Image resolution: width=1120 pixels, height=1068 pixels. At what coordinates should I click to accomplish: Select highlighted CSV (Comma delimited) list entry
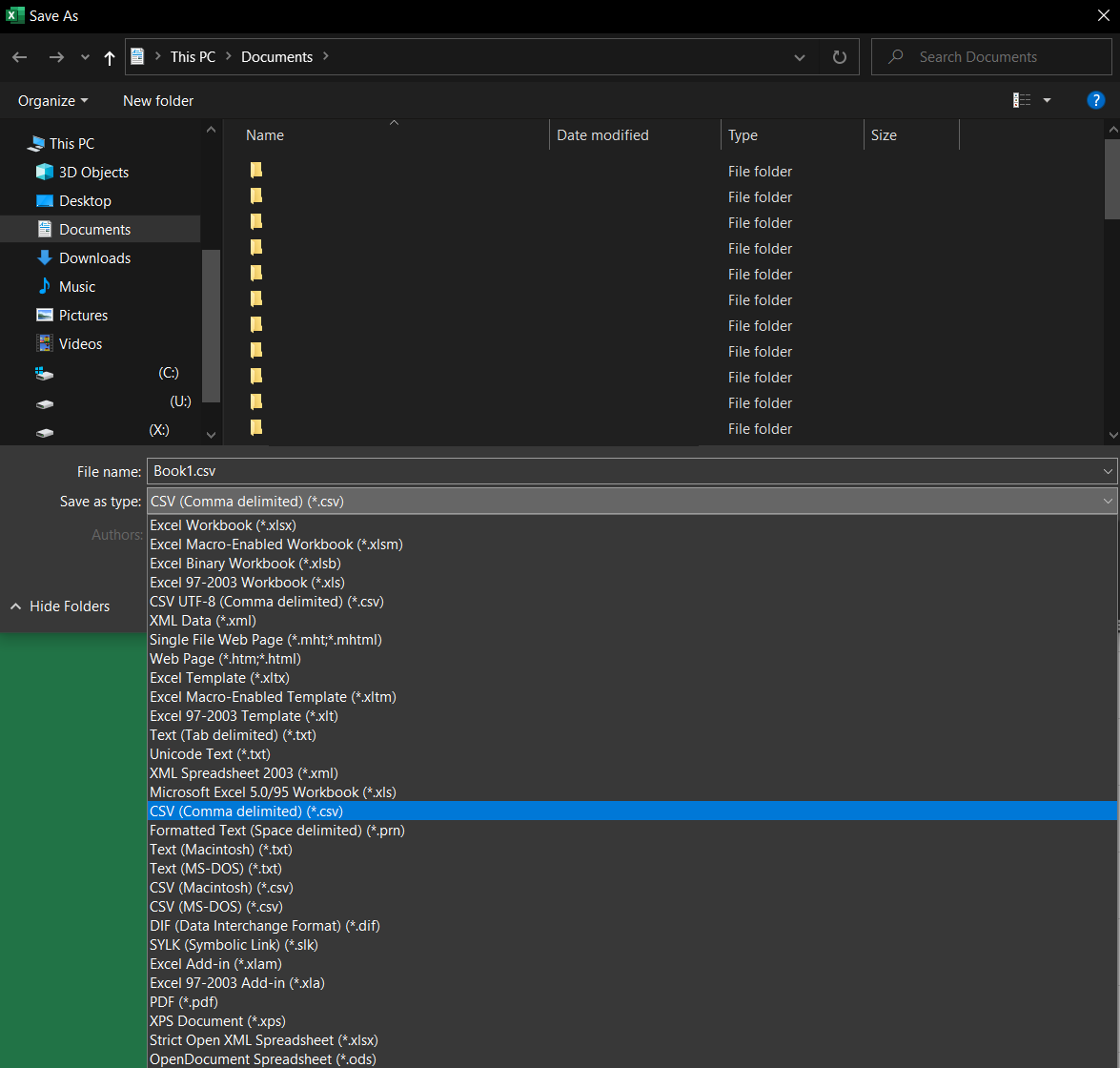pos(632,811)
